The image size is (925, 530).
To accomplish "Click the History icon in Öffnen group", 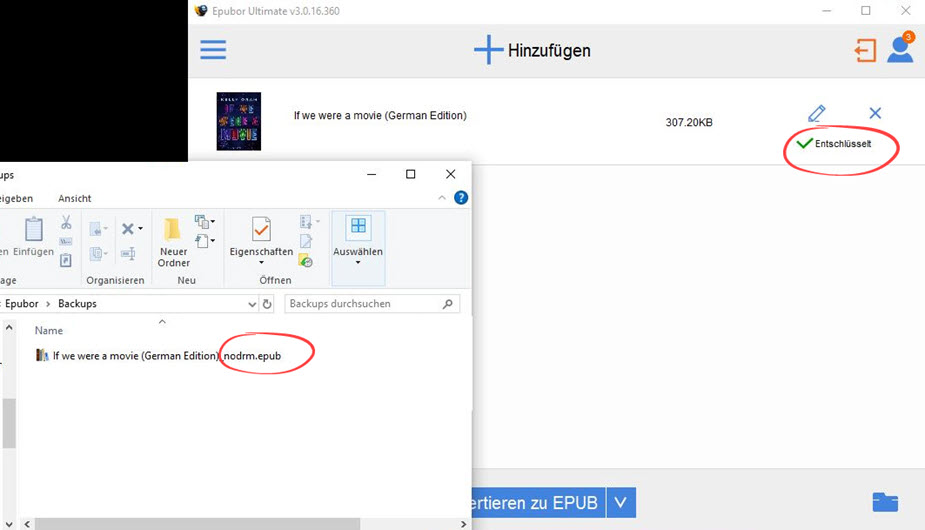I will (x=306, y=260).
